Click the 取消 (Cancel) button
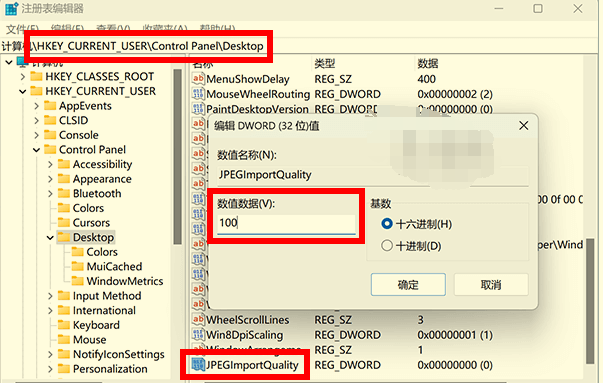Viewport: 603px width, 383px height. (x=491, y=285)
